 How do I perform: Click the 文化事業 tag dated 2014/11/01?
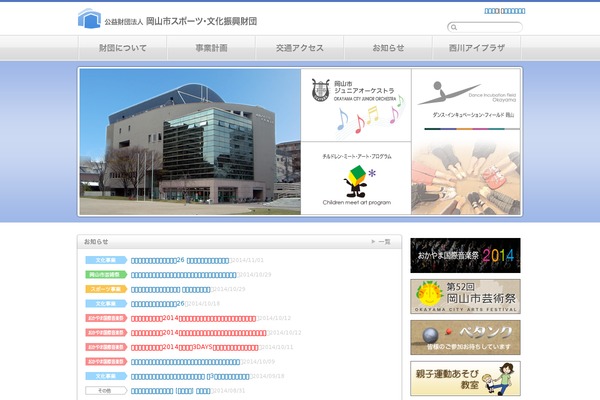106,260
